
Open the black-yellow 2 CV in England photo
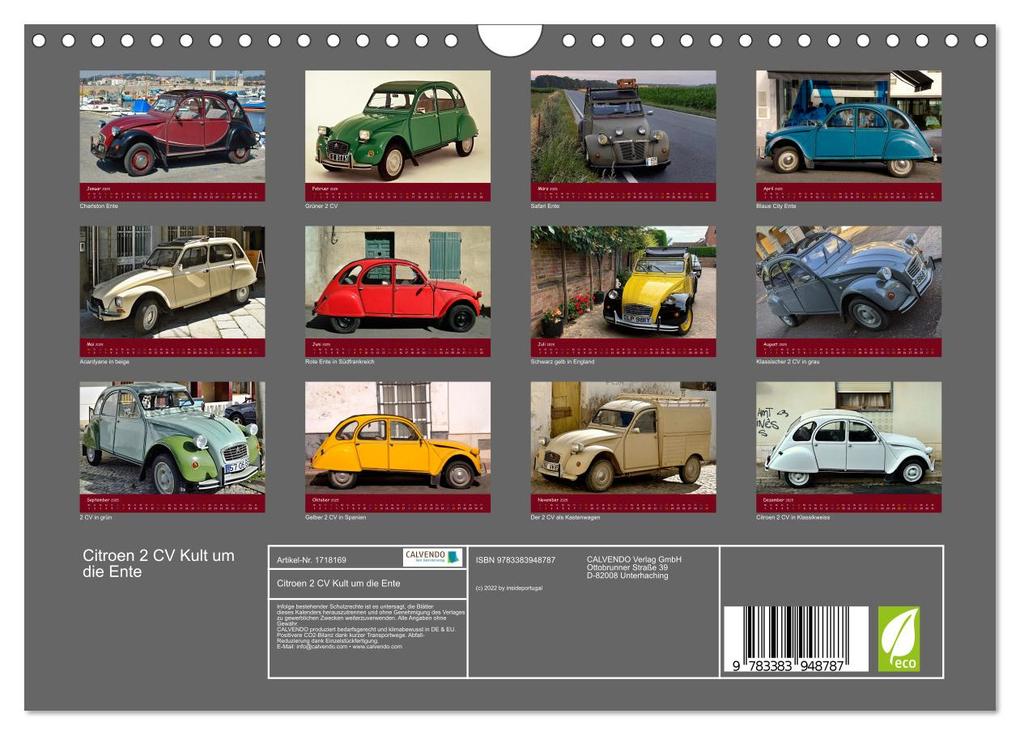pyautogui.click(x=623, y=282)
